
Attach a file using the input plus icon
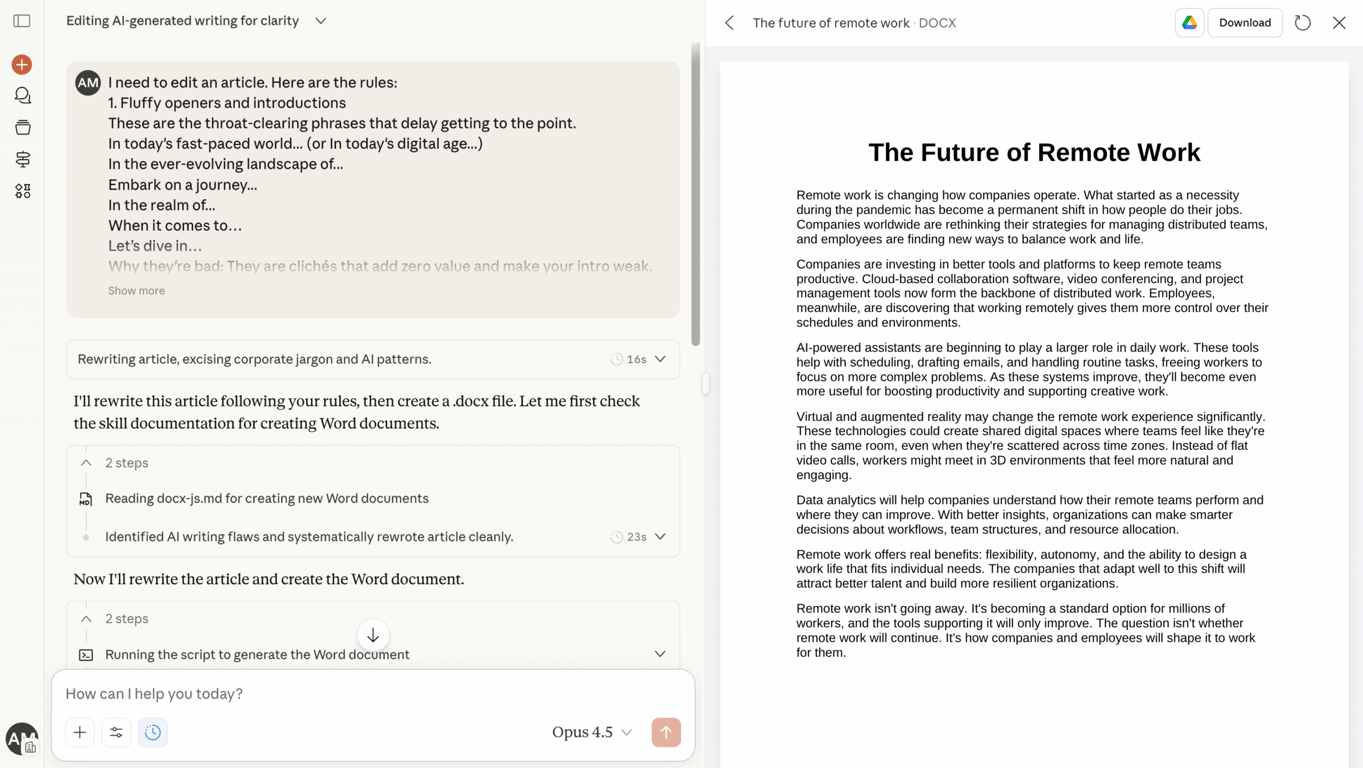tap(79, 732)
